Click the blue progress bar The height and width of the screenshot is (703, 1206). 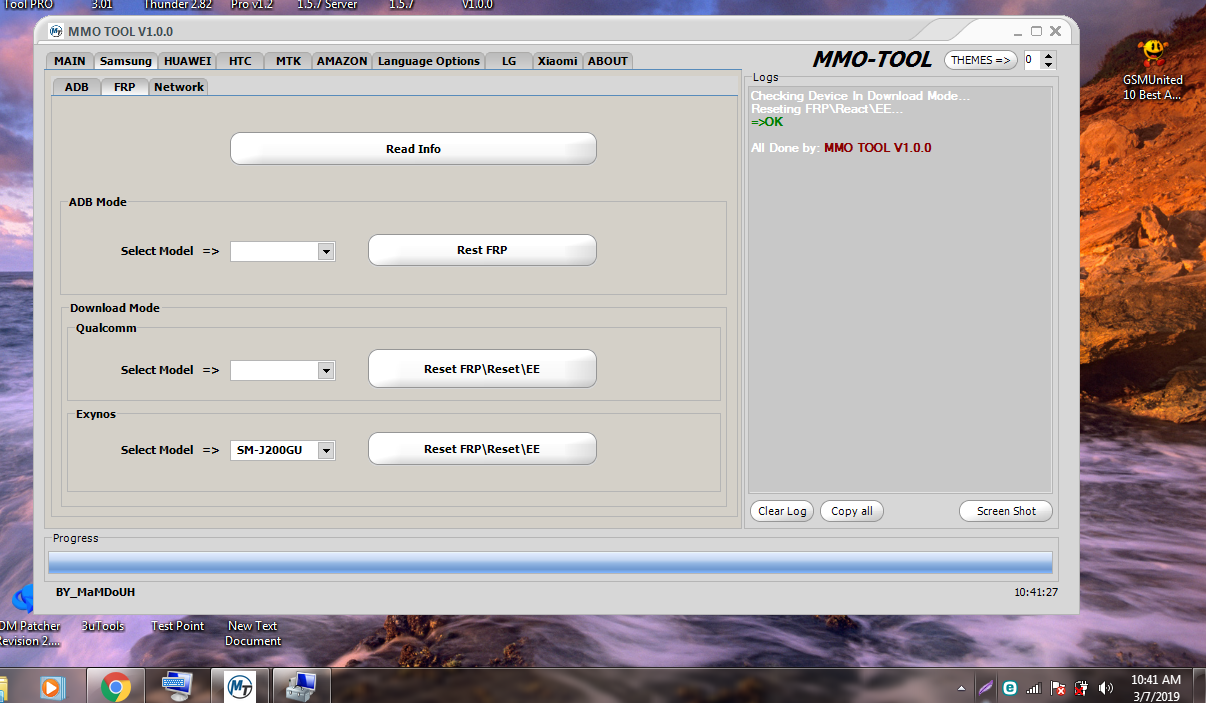pyautogui.click(x=550, y=562)
